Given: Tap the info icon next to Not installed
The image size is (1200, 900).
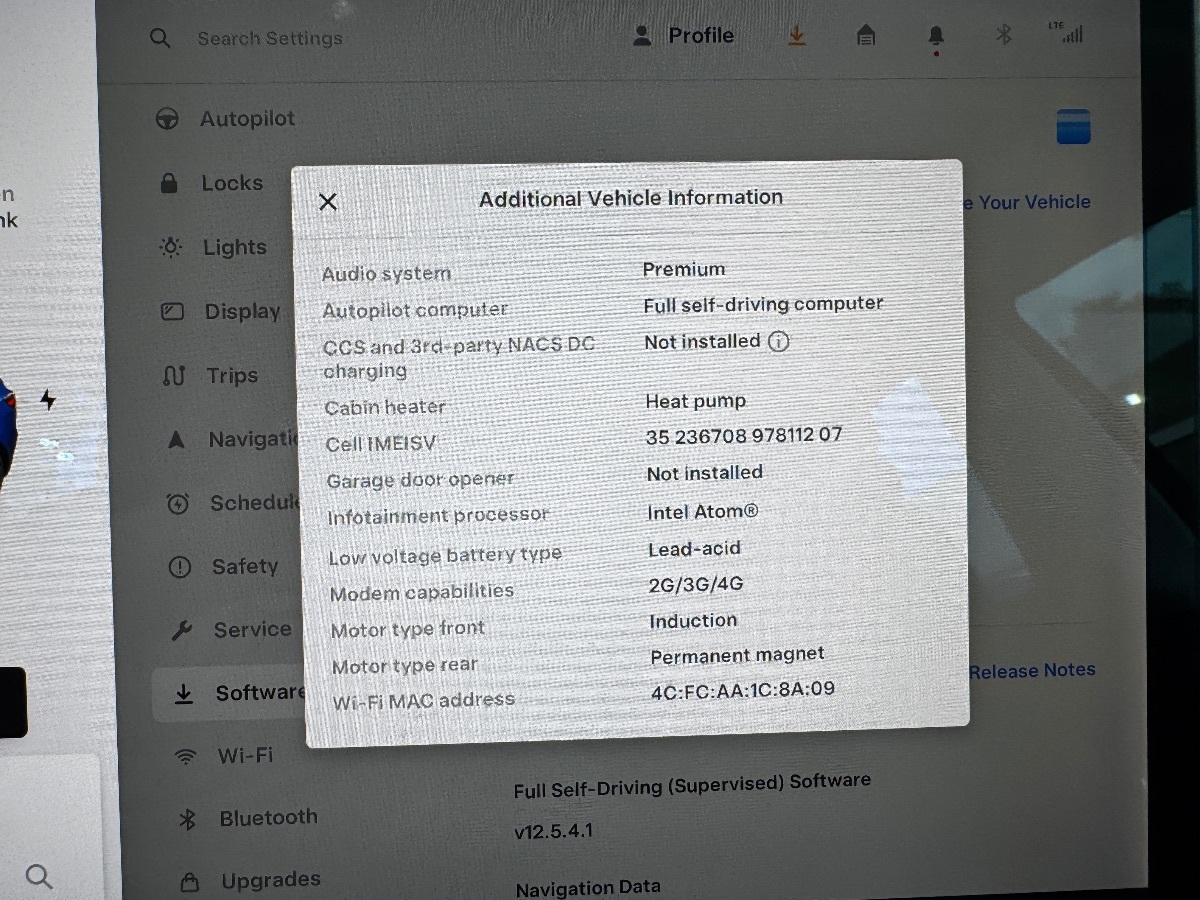Looking at the screenshot, I should pyautogui.click(x=778, y=342).
